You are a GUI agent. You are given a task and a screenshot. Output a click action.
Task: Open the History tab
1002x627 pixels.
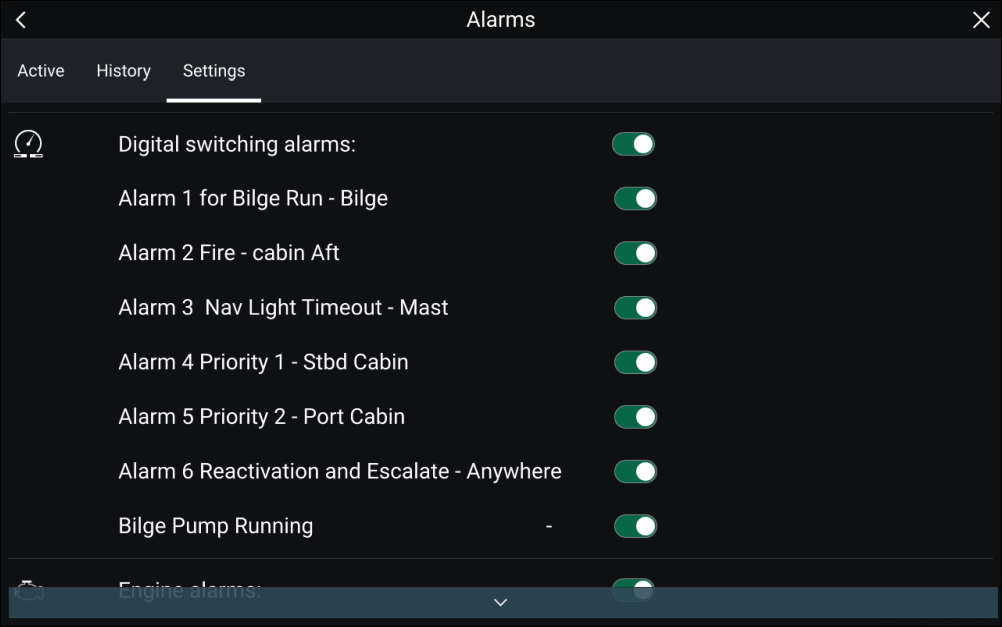pos(123,70)
